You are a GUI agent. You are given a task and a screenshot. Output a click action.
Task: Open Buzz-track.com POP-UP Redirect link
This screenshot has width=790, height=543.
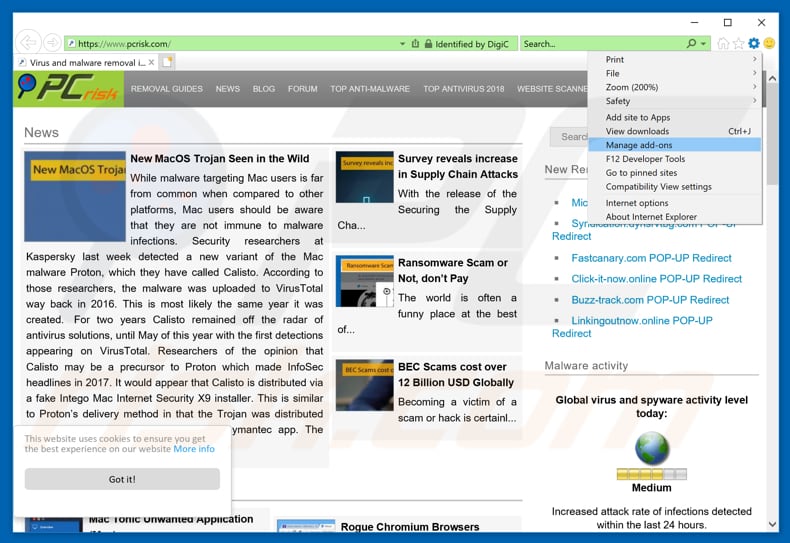click(650, 300)
